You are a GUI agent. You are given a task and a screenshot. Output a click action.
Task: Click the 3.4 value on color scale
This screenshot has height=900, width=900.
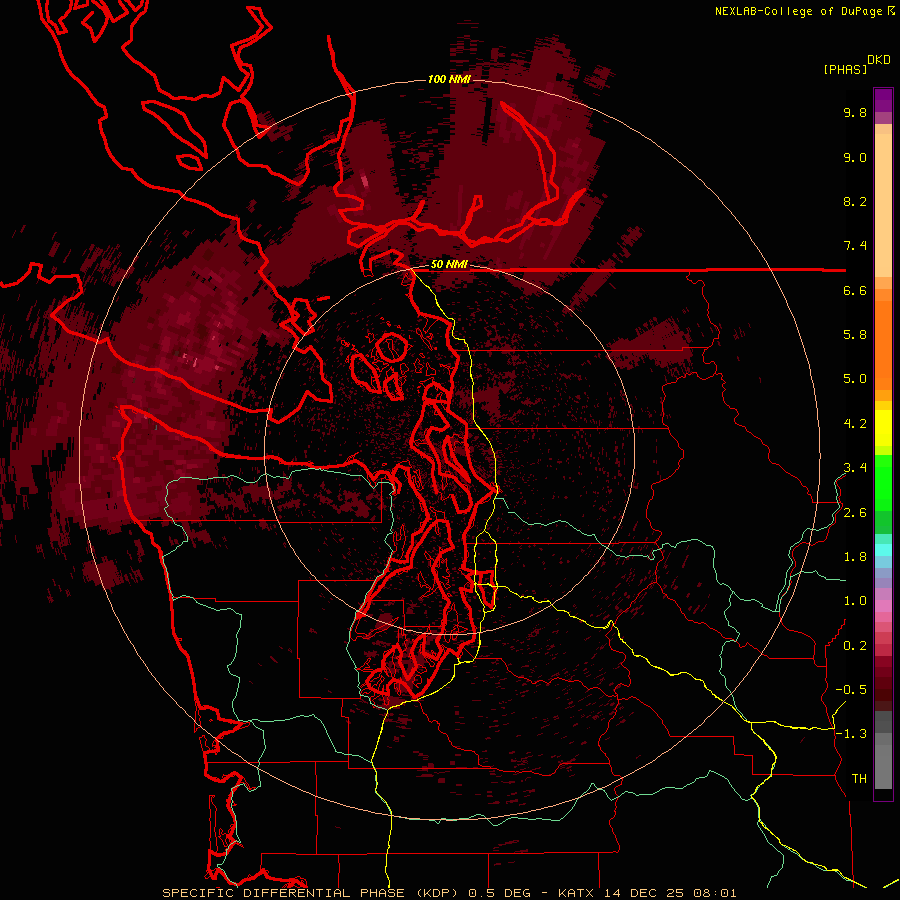(x=855, y=468)
